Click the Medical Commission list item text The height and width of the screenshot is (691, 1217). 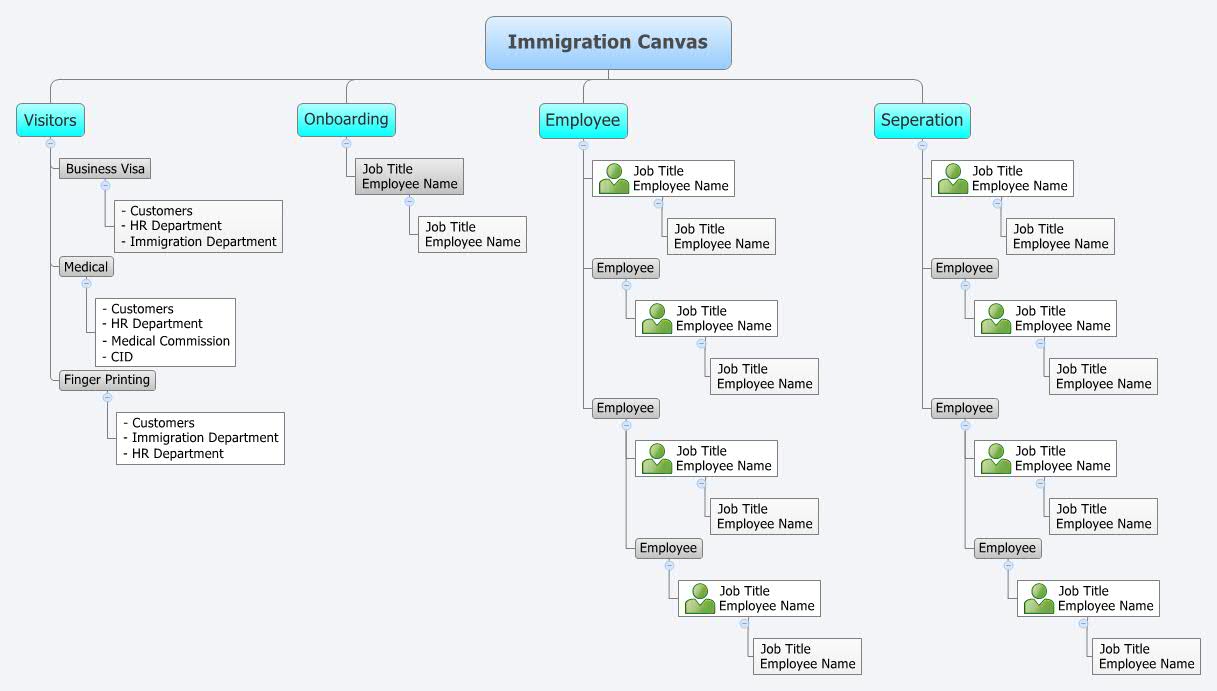(x=166, y=340)
